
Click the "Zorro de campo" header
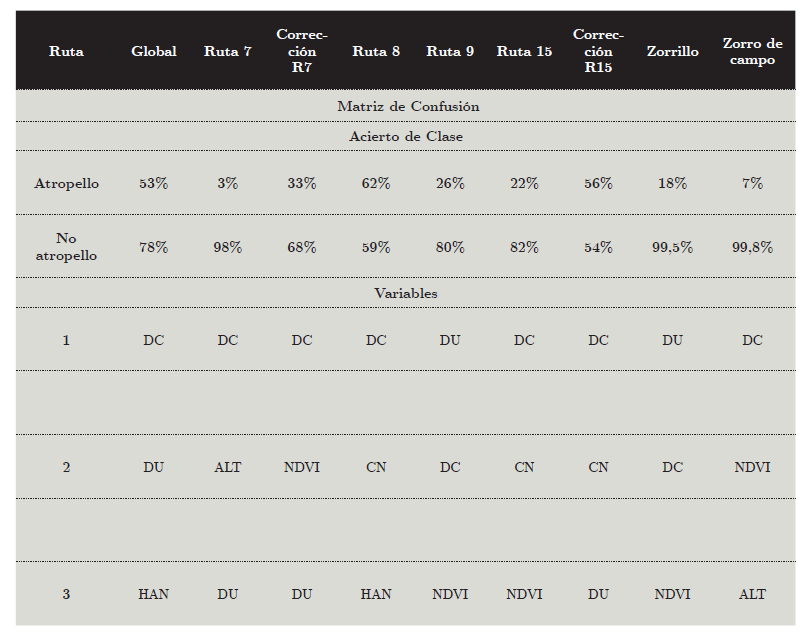click(x=752, y=51)
